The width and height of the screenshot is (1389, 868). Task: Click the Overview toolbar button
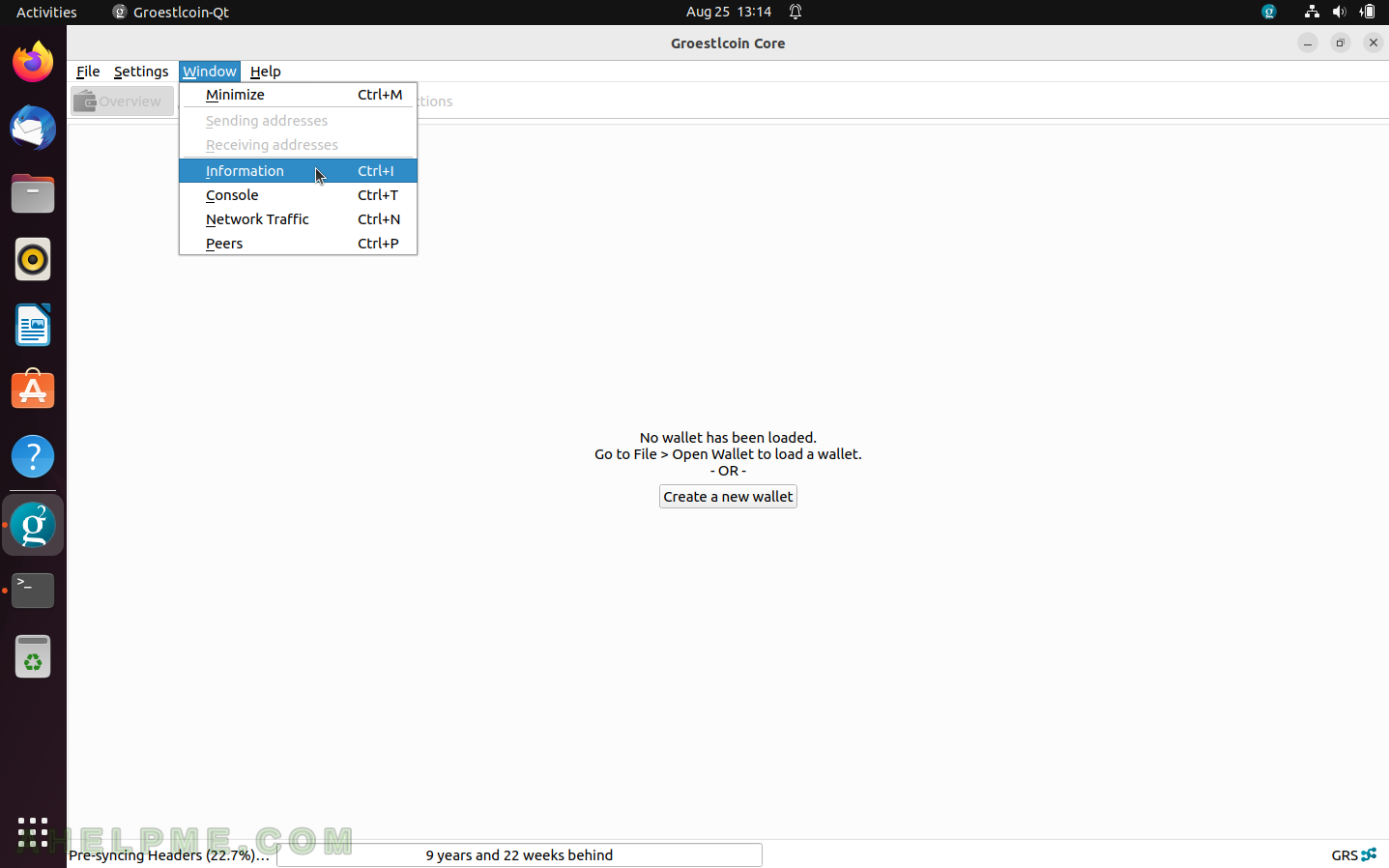pyautogui.click(x=123, y=101)
